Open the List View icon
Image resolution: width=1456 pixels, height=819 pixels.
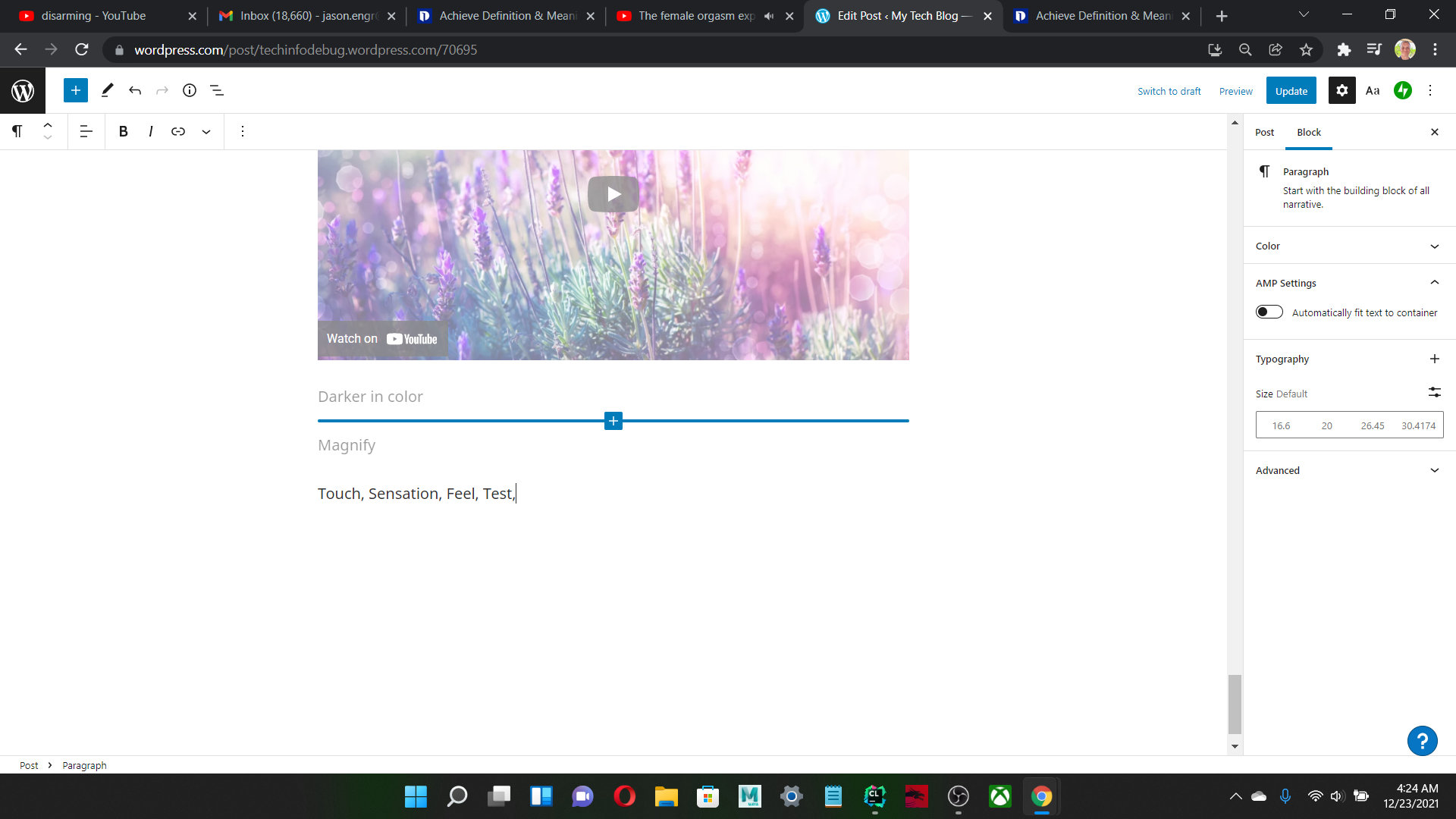[x=217, y=90]
